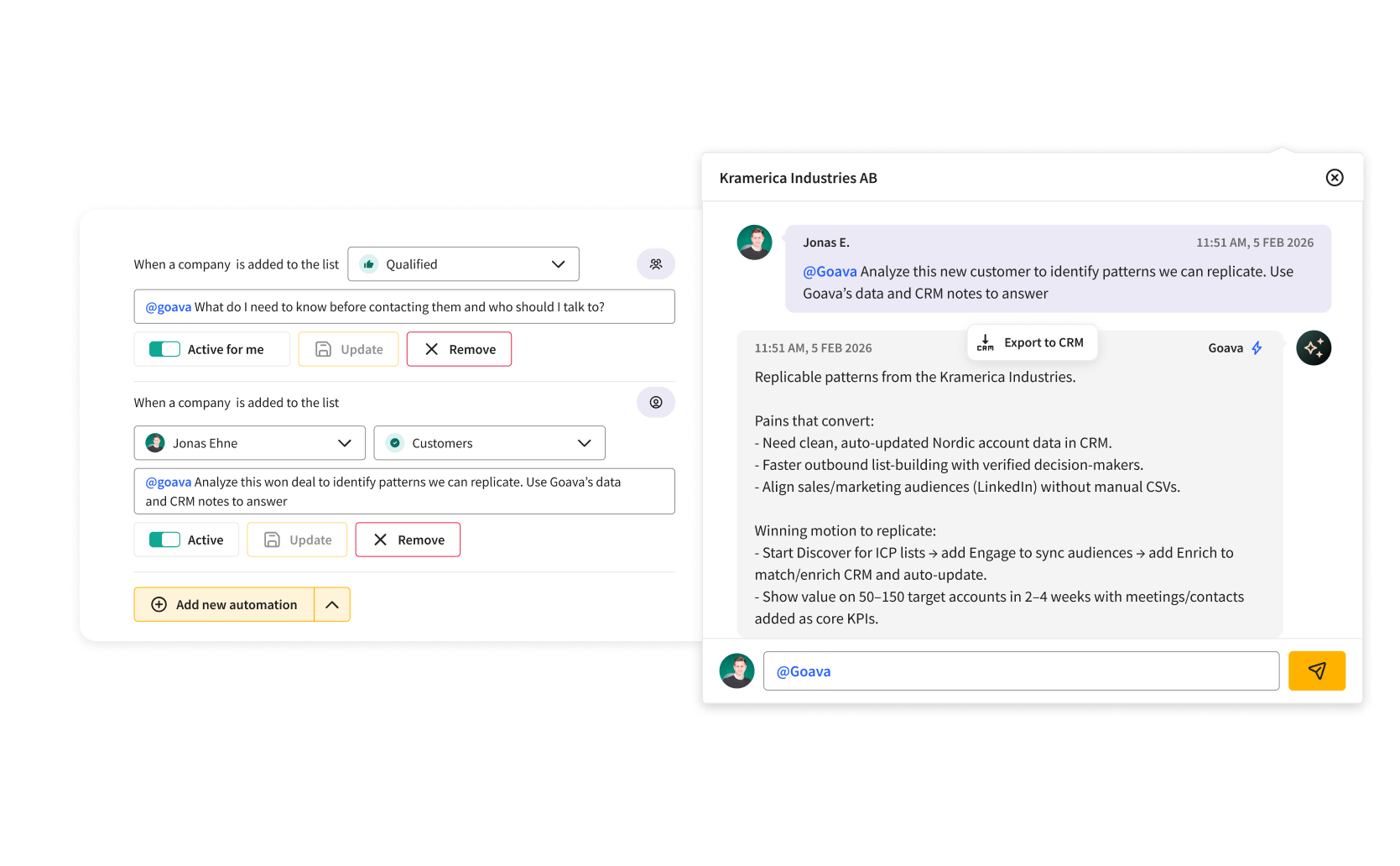Image resolution: width=1400 pixels, height=866 pixels.
Task: Click Add new automation button
Action: coord(224,605)
